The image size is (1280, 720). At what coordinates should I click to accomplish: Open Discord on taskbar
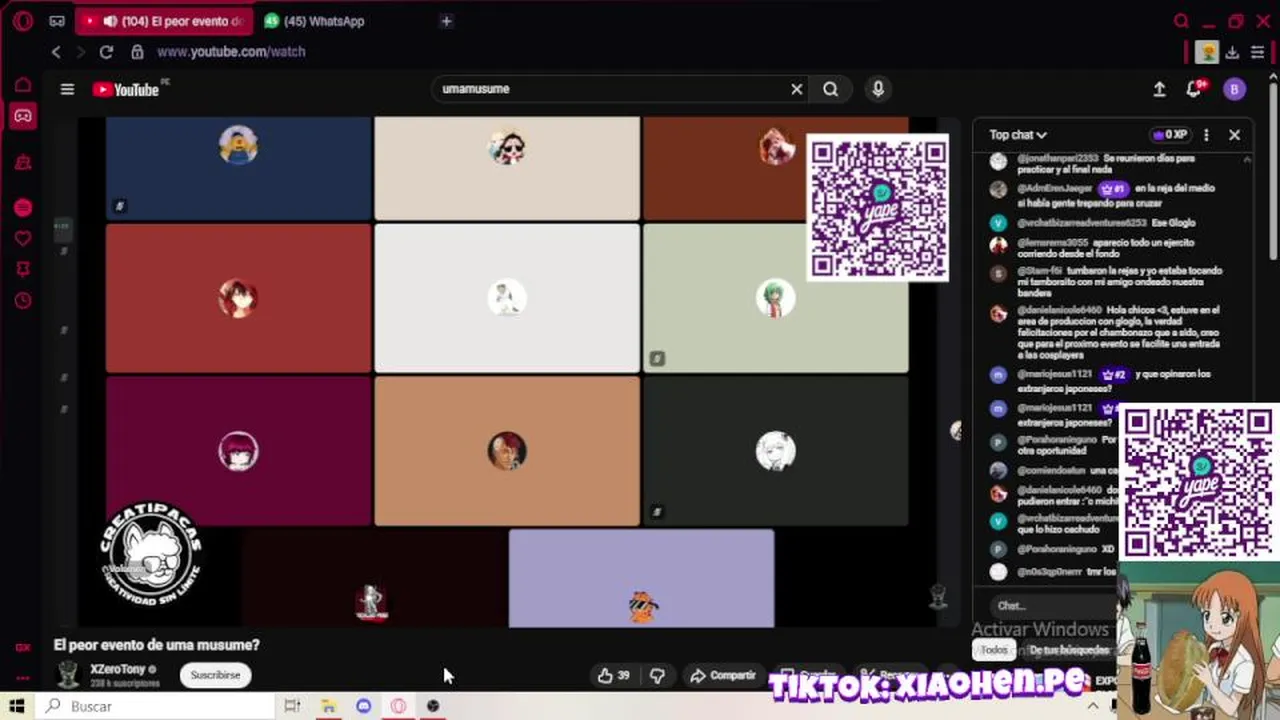[x=363, y=706]
